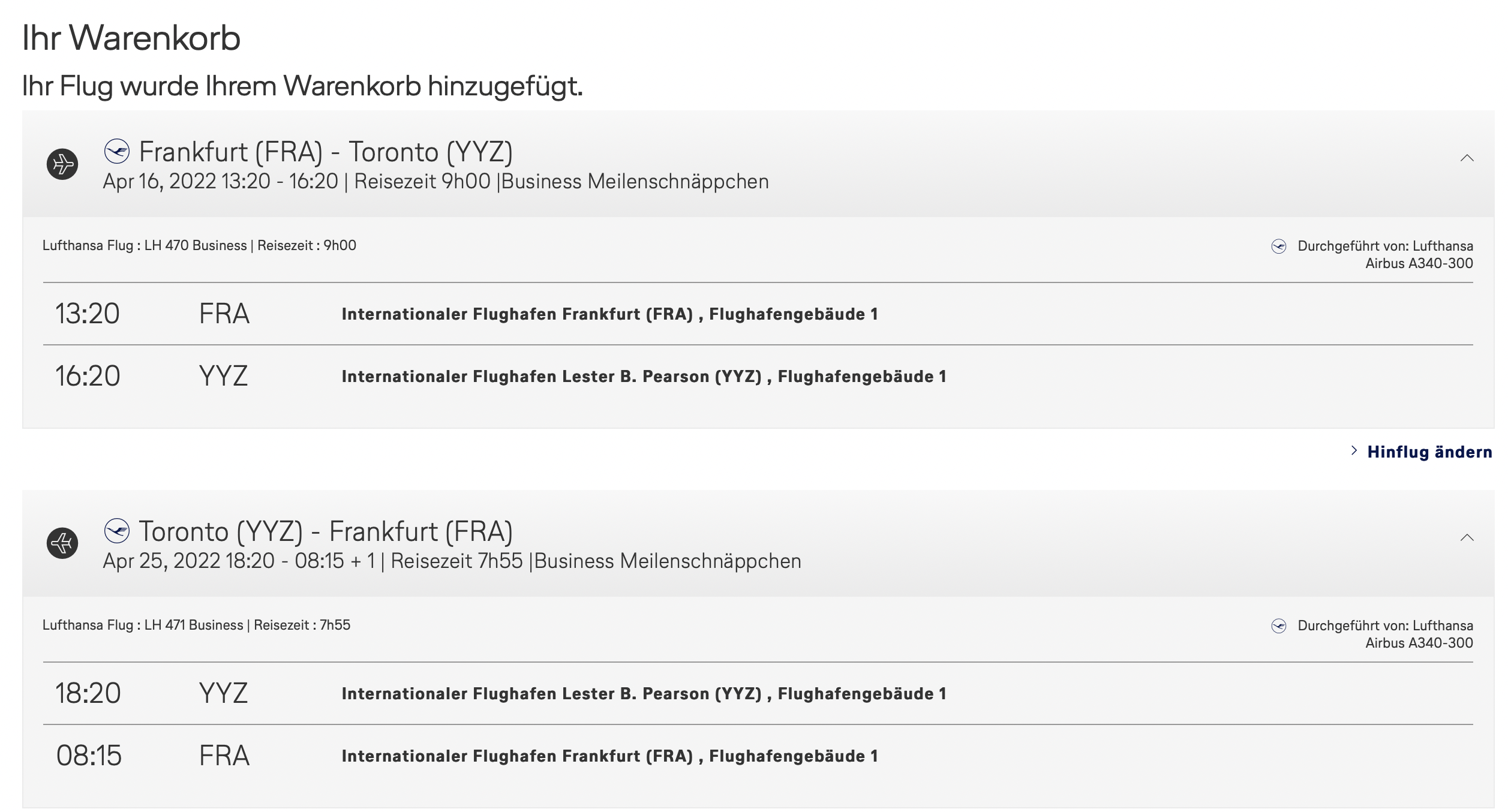The image size is (1508, 812).
Task: Click the outbound flight departure plane icon
Action: (62, 164)
